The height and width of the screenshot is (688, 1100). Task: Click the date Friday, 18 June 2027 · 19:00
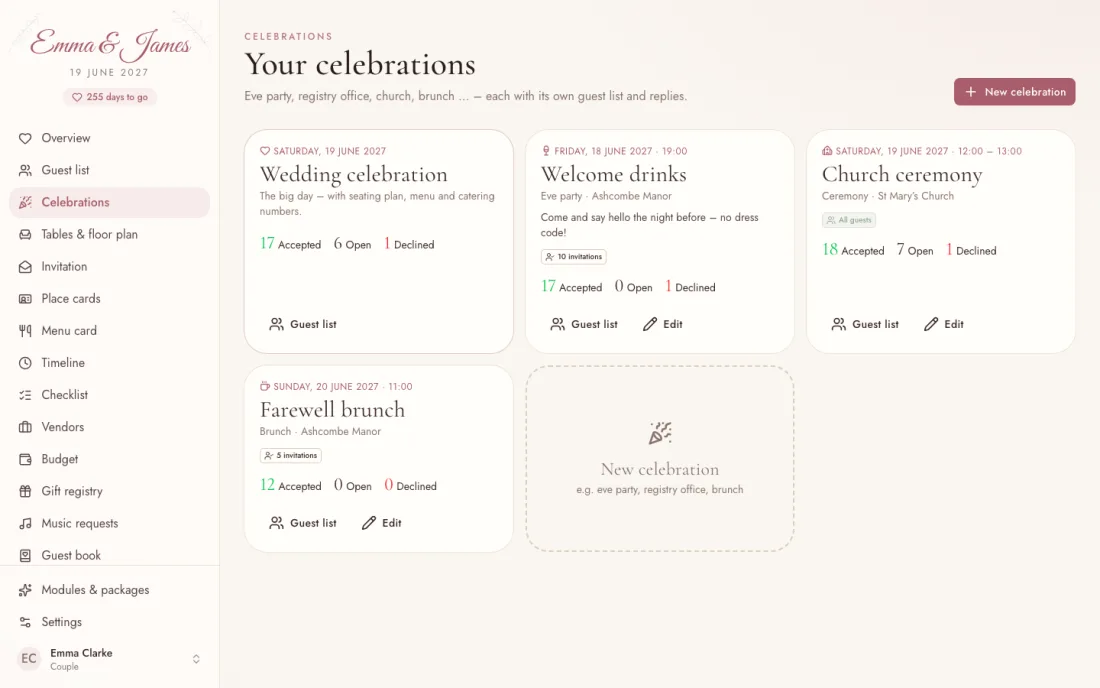pyautogui.click(x=621, y=151)
